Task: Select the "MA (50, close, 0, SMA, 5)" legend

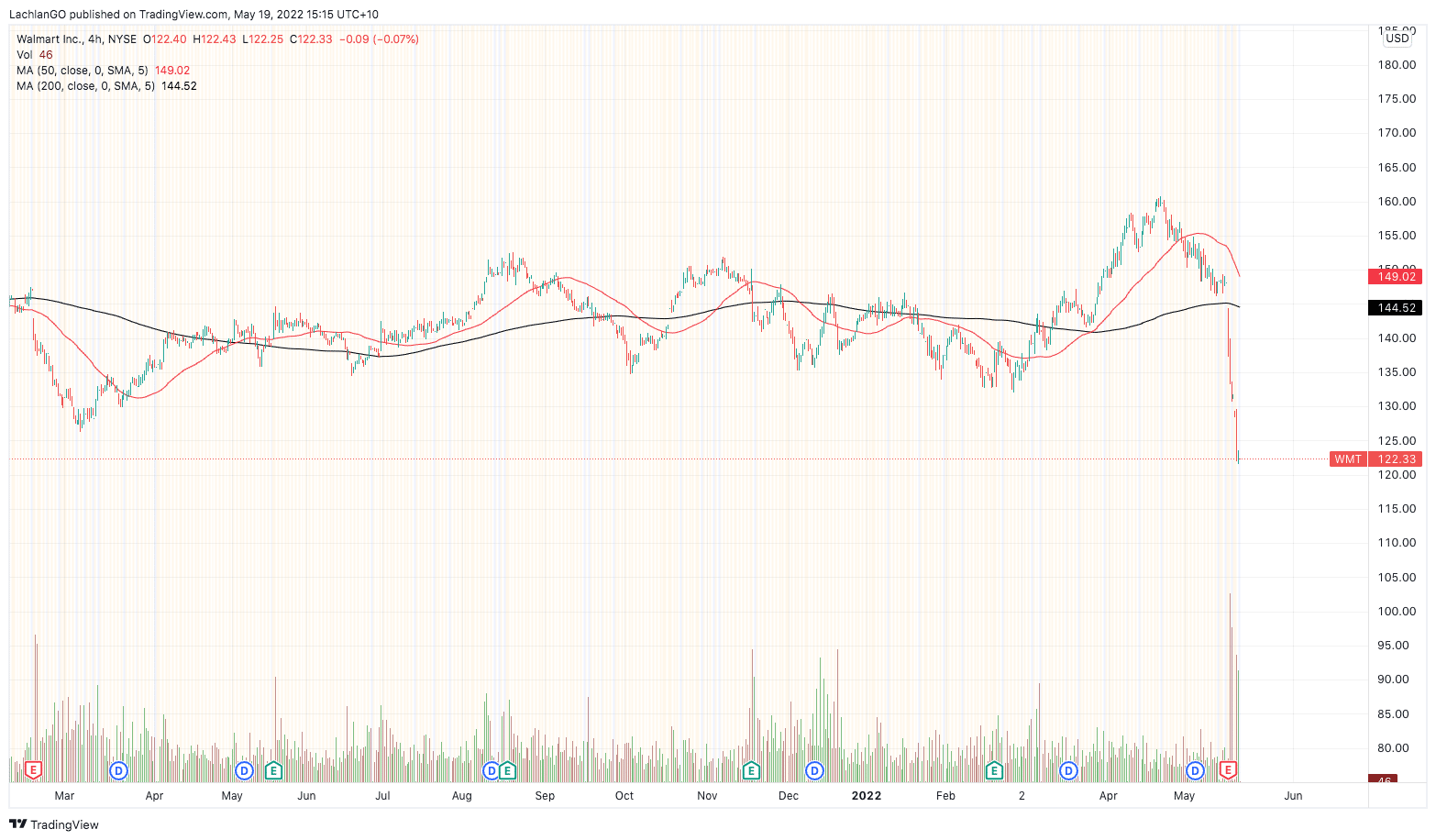Action: click(x=82, y=71)
